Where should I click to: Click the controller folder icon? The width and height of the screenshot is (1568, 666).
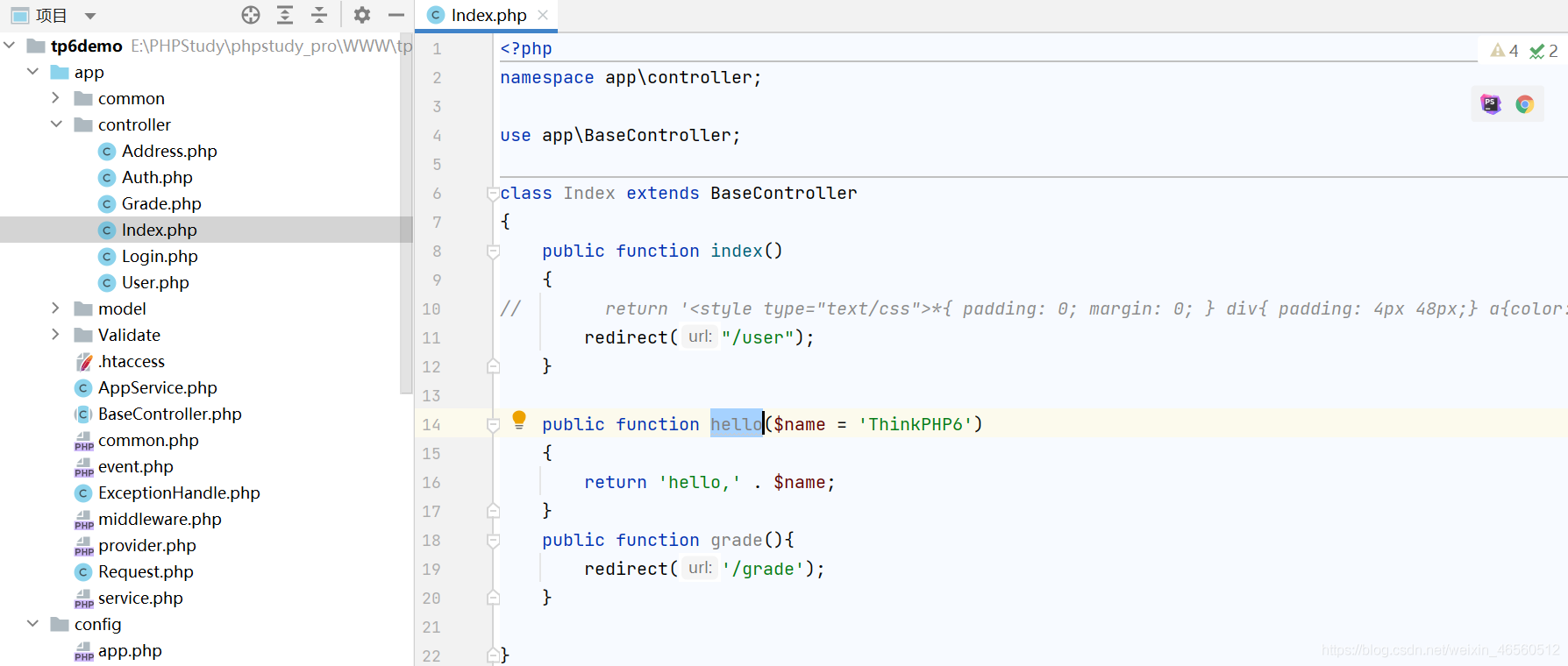pyautogui.click(x=83, y=124)
